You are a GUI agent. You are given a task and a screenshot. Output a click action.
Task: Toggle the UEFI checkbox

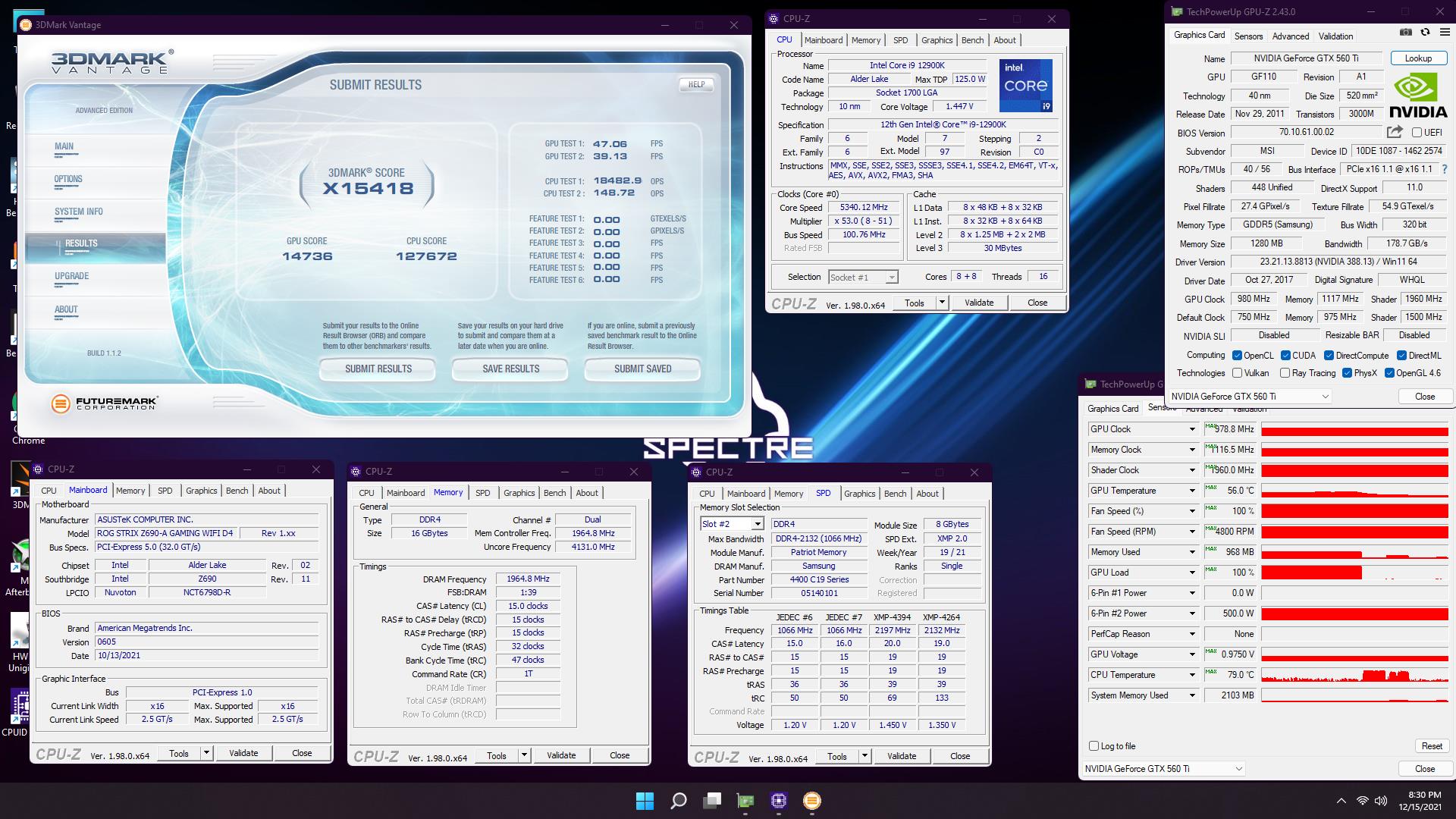pyautogui.click(x=1417, y=132)
